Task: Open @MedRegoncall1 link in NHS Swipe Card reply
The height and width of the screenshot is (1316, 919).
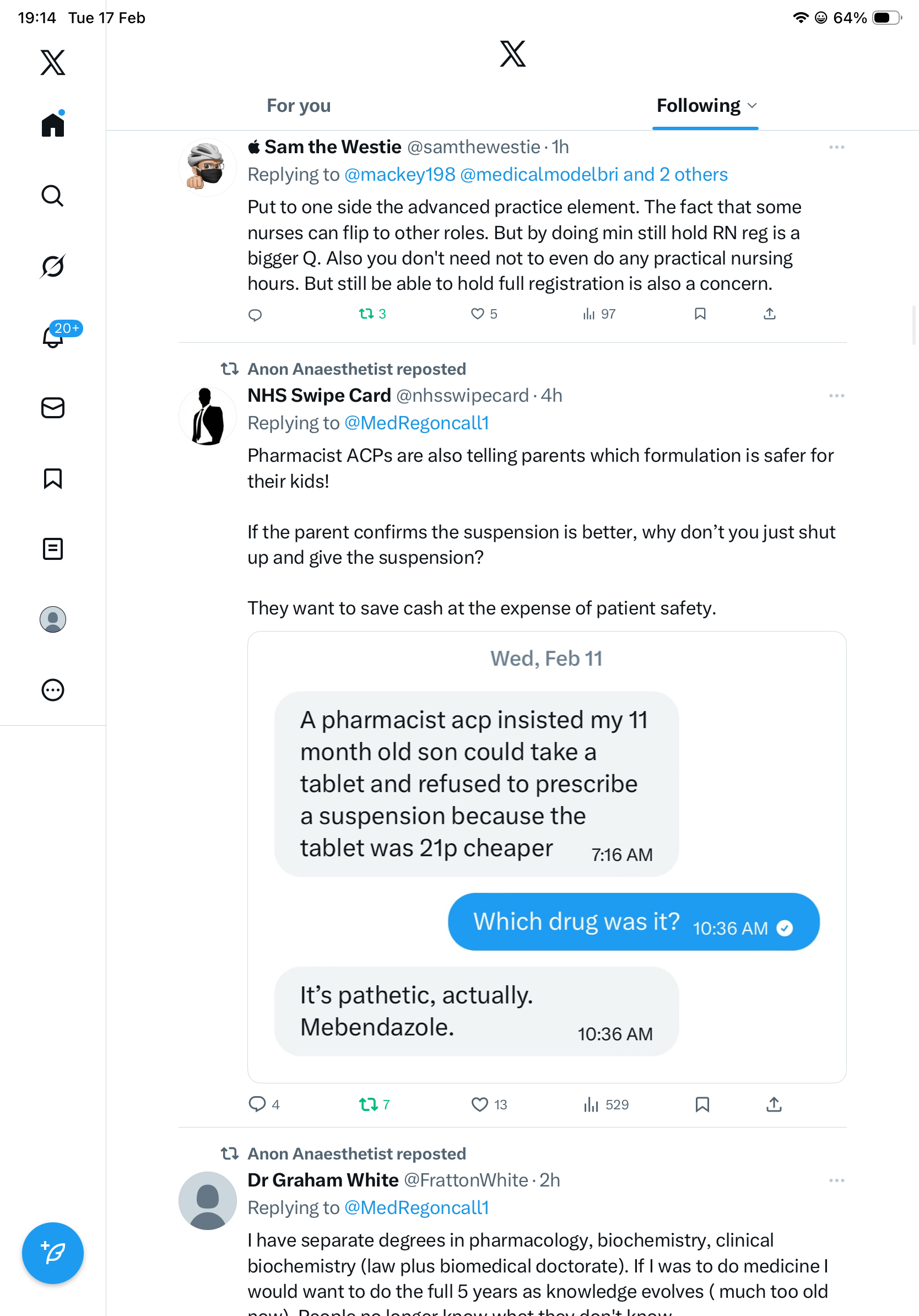Action: pyautogui.click(x=417, y=423)
